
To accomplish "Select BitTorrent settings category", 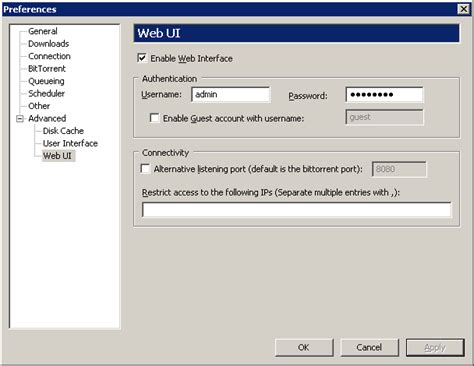I will (x=47, y=69).
